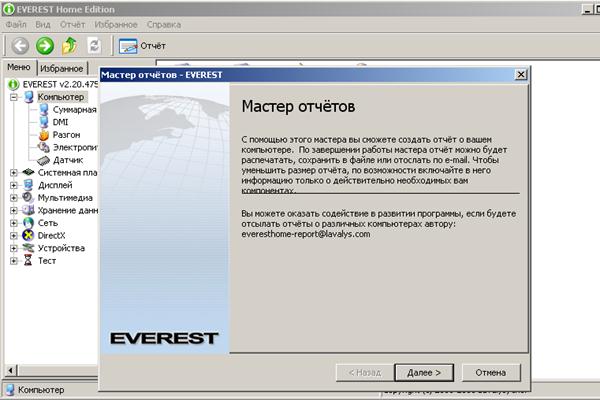Expand the DirectX node
This screenshot has width=600, height=400.
[14, 235]
